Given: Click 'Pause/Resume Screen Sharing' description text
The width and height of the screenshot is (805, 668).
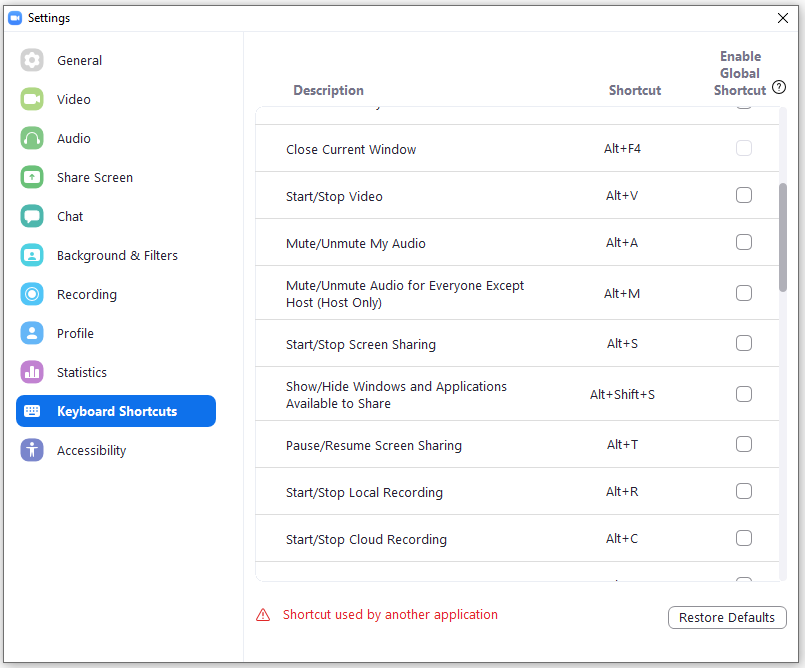Looking at the screenshot, I should 374,446.
